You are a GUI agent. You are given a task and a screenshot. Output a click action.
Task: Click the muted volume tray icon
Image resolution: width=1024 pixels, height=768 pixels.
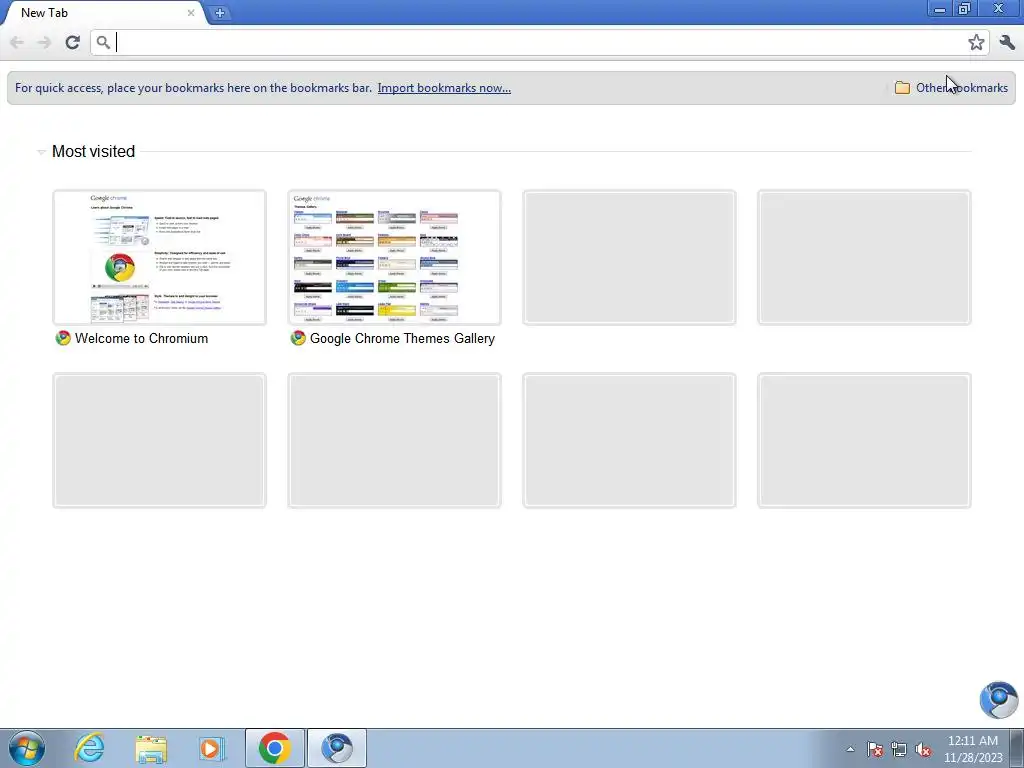tap(923, 749)
